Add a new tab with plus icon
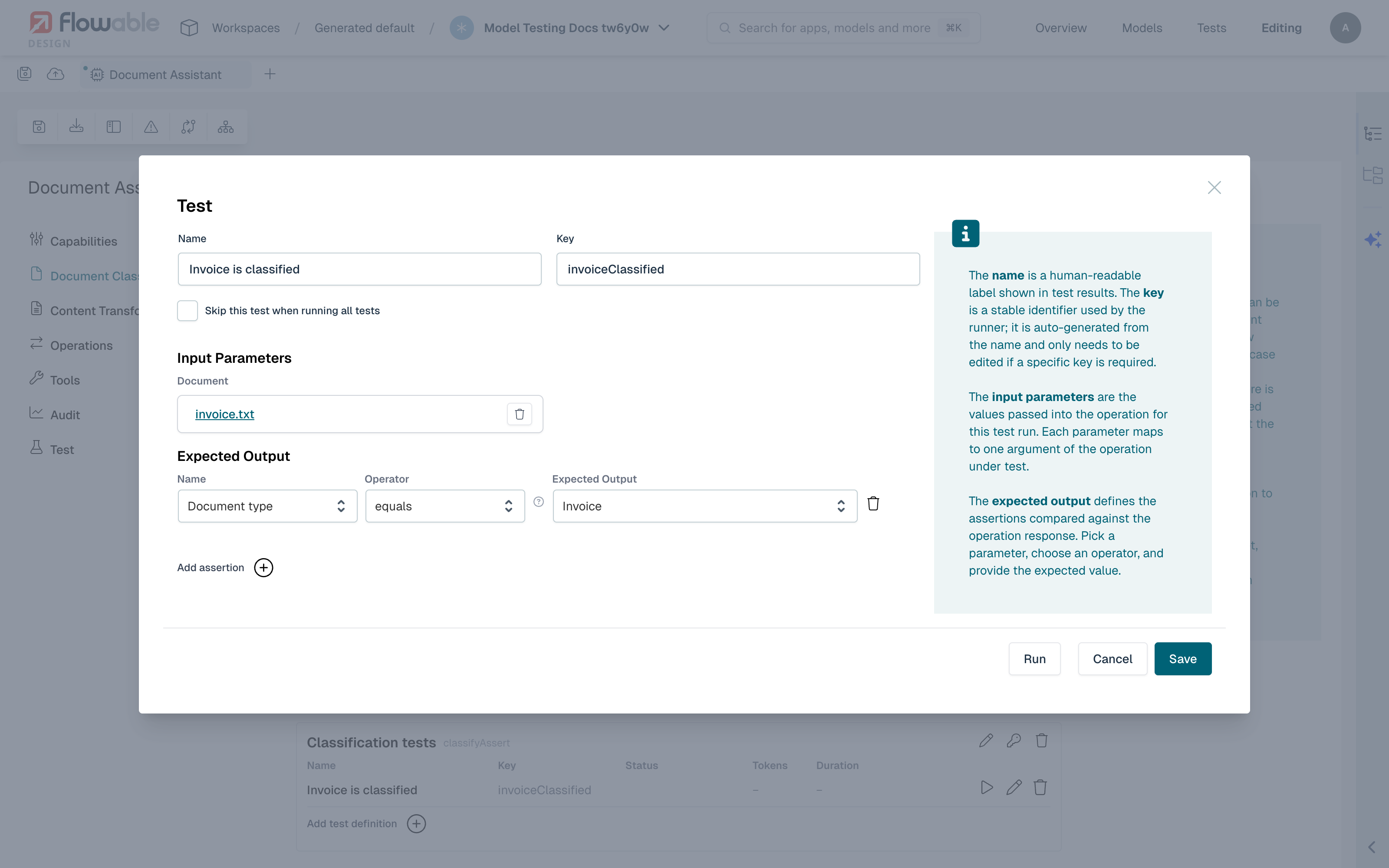Viewport: 1389px width, 868px height. coord(270,73)
